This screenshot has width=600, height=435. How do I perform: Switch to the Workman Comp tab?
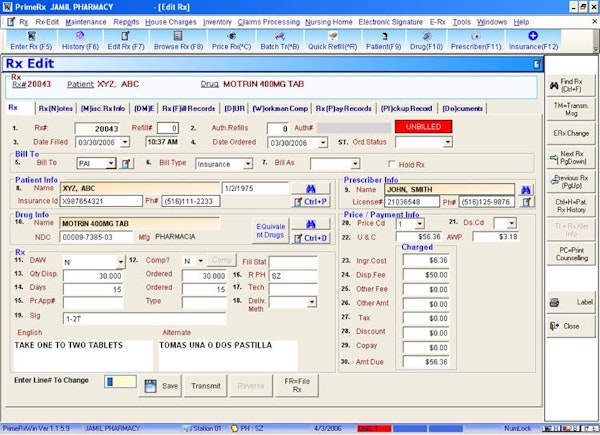point(279,107)
